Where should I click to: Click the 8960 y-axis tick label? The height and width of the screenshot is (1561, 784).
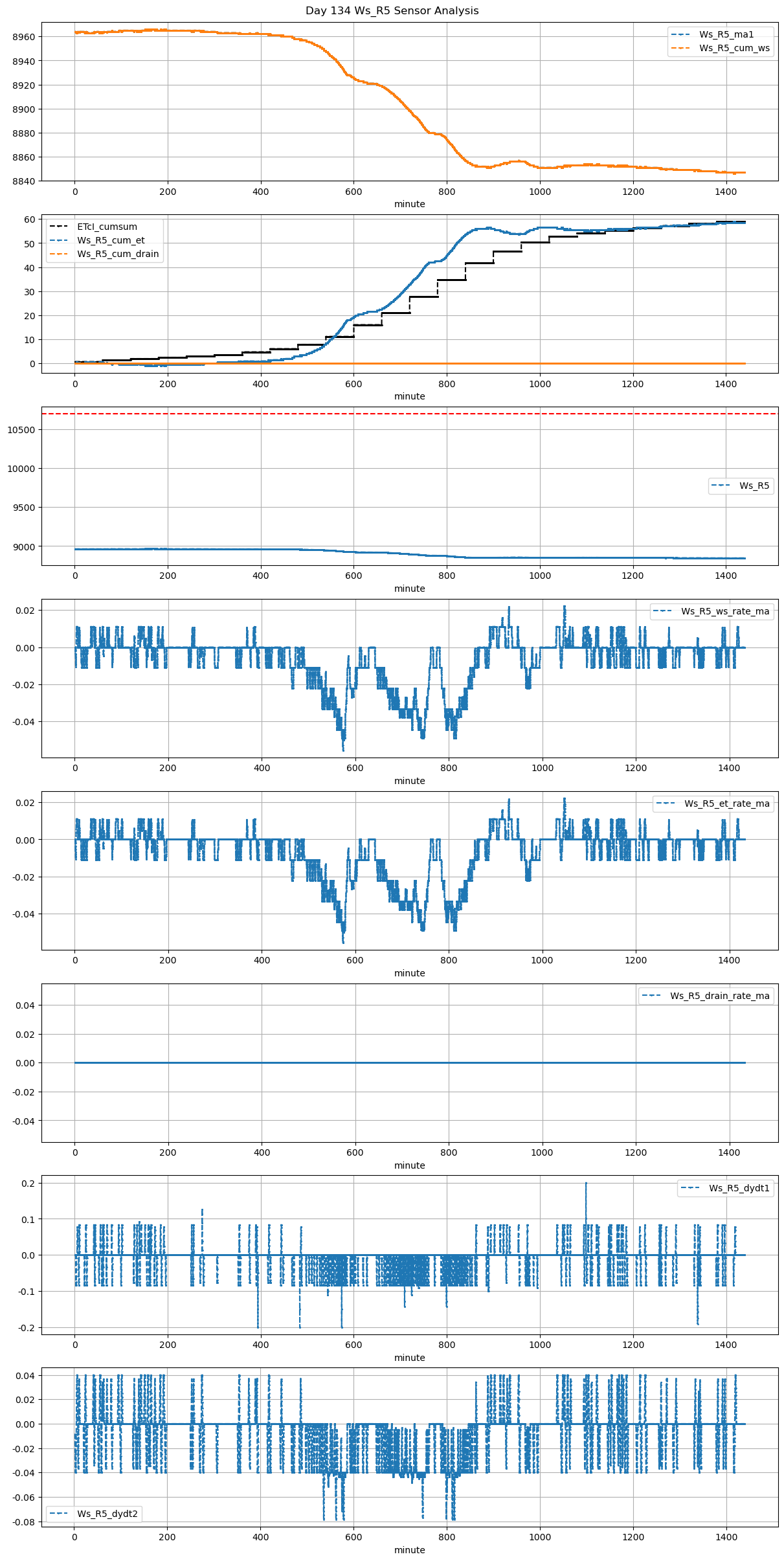coord(23,37)
